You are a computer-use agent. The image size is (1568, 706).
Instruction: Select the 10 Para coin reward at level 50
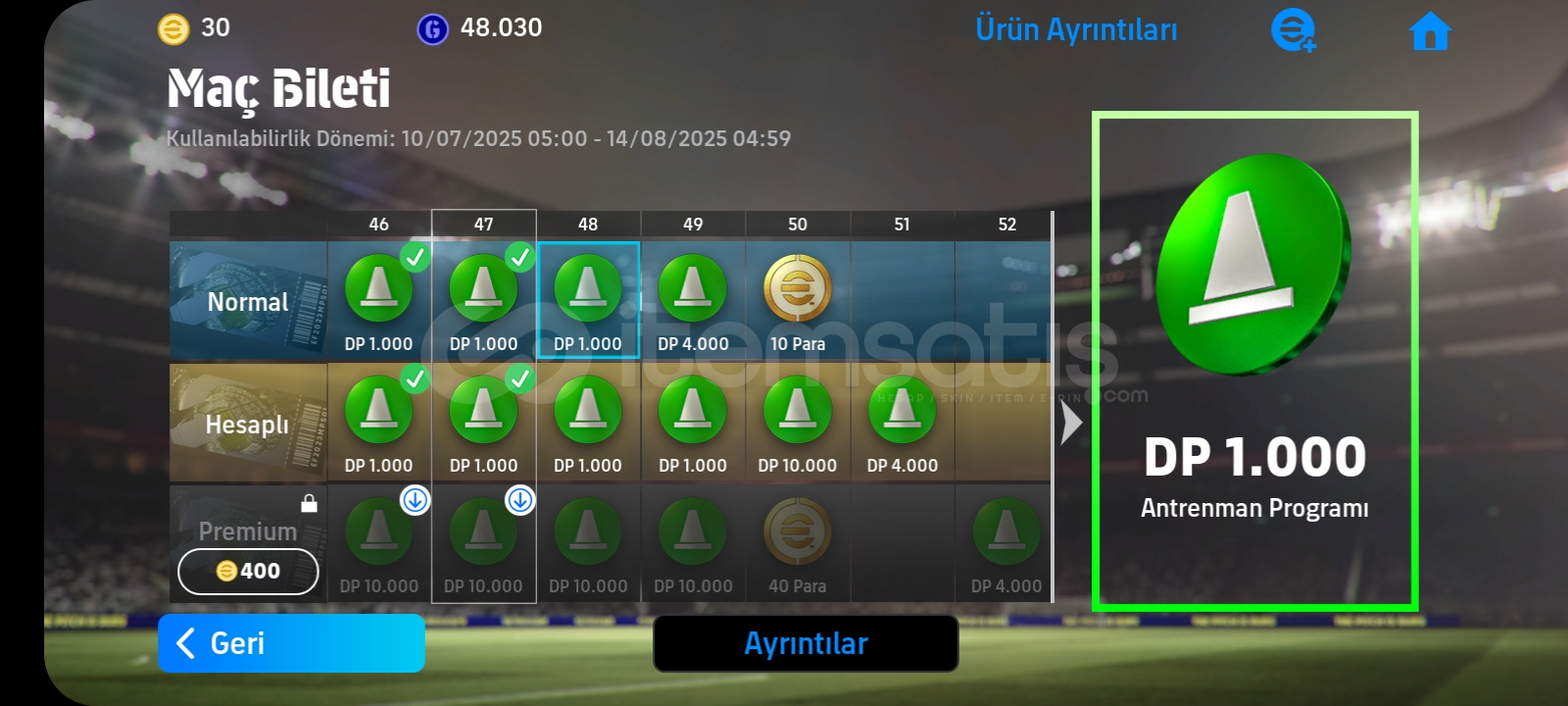[x=798, y=300]
